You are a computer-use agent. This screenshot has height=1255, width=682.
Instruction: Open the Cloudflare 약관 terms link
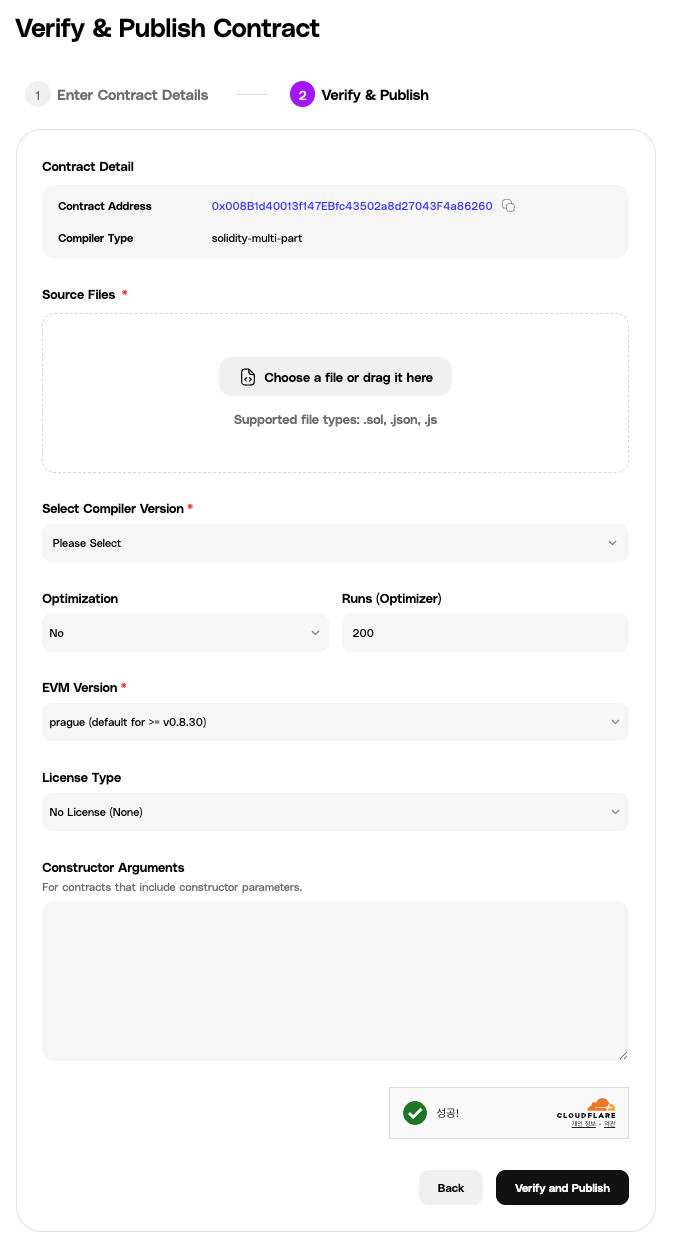pyautogui.click(x=610, y=1125)
